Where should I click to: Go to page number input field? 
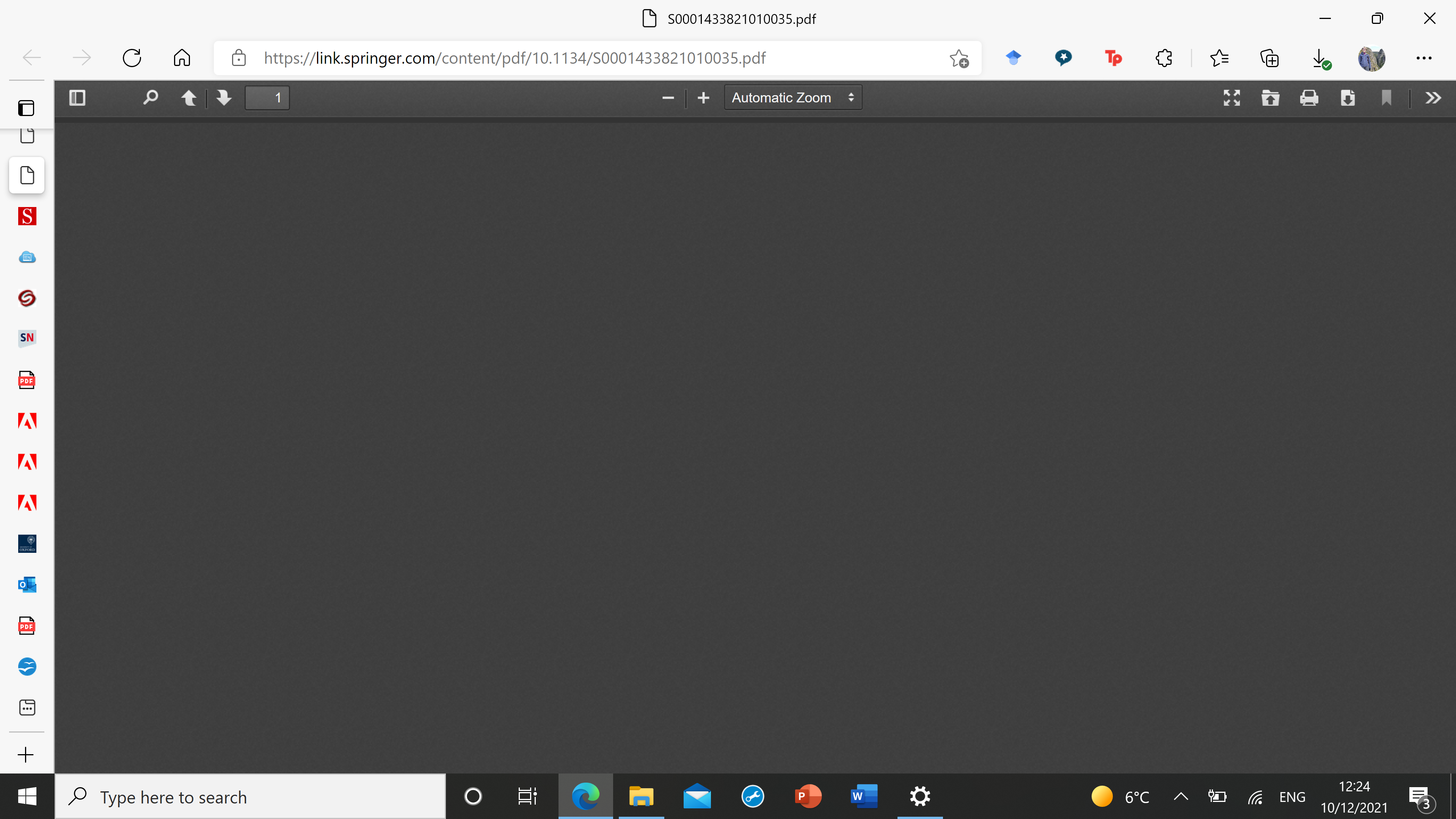pos(267,97)
